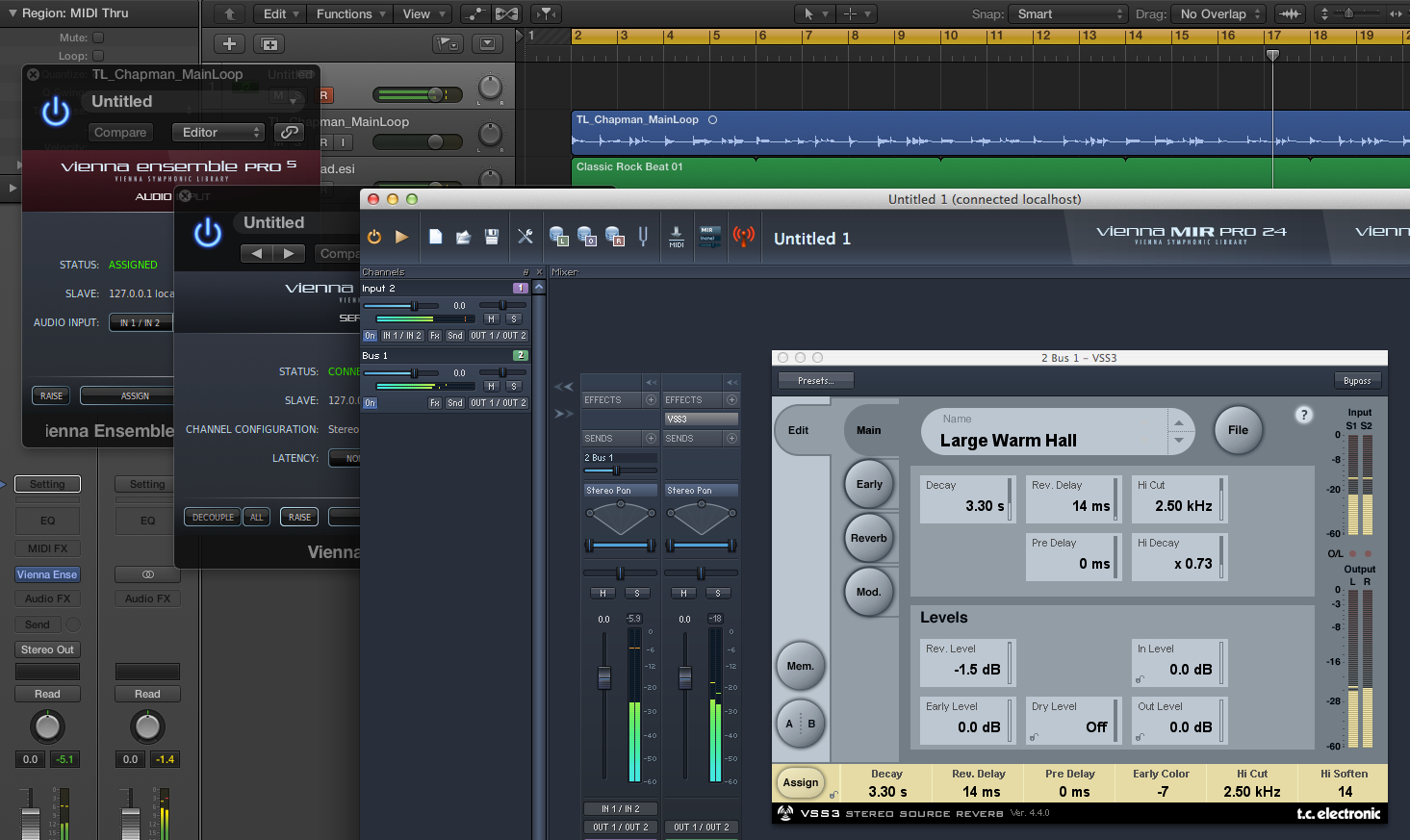1410x840 pixels.
Task: Open the Drag mode dropdown showing No Overlap
Action: click(1219, 13)
